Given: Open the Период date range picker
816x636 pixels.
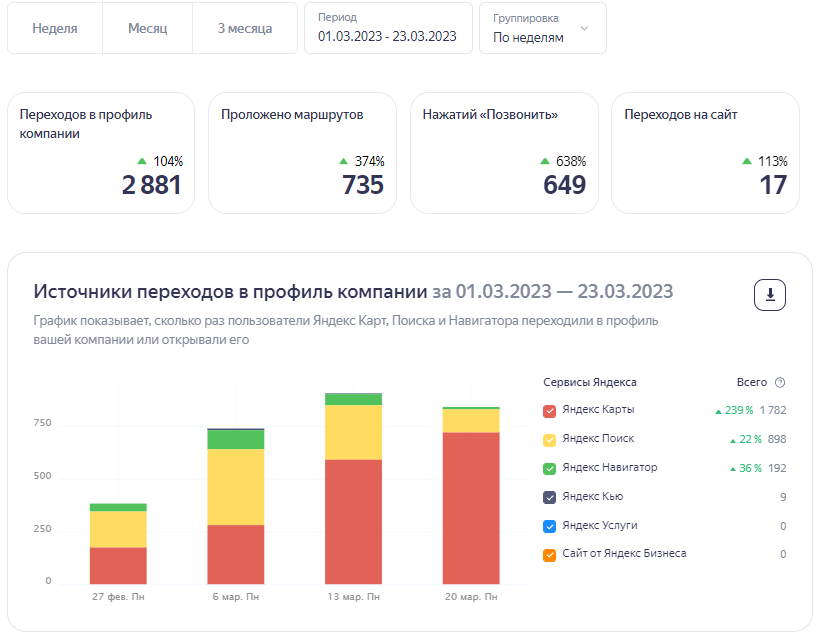Looking at the screenshot, I should click(x=388, y=28).
